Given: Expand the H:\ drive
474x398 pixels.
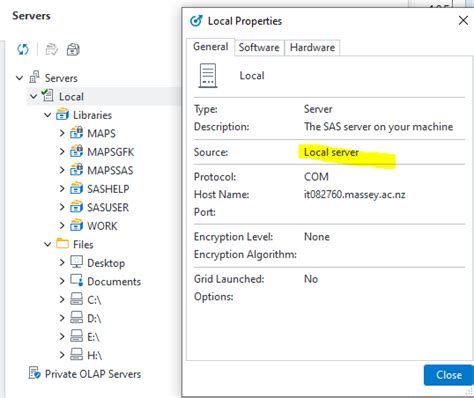Looking at the screenshot, I should coord(62,355).
